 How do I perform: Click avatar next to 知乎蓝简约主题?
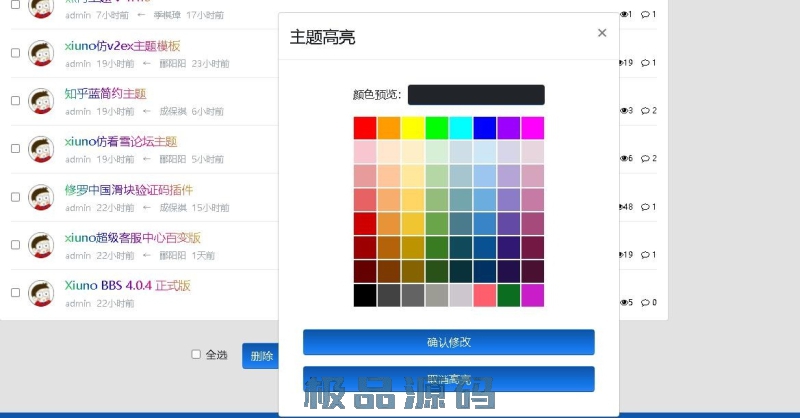41,101
